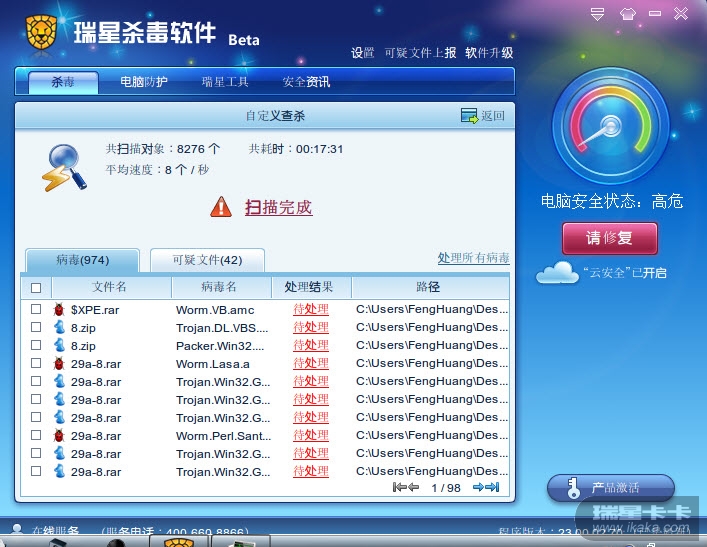Click 待处理 for $XPE.rar

(311, 309)
